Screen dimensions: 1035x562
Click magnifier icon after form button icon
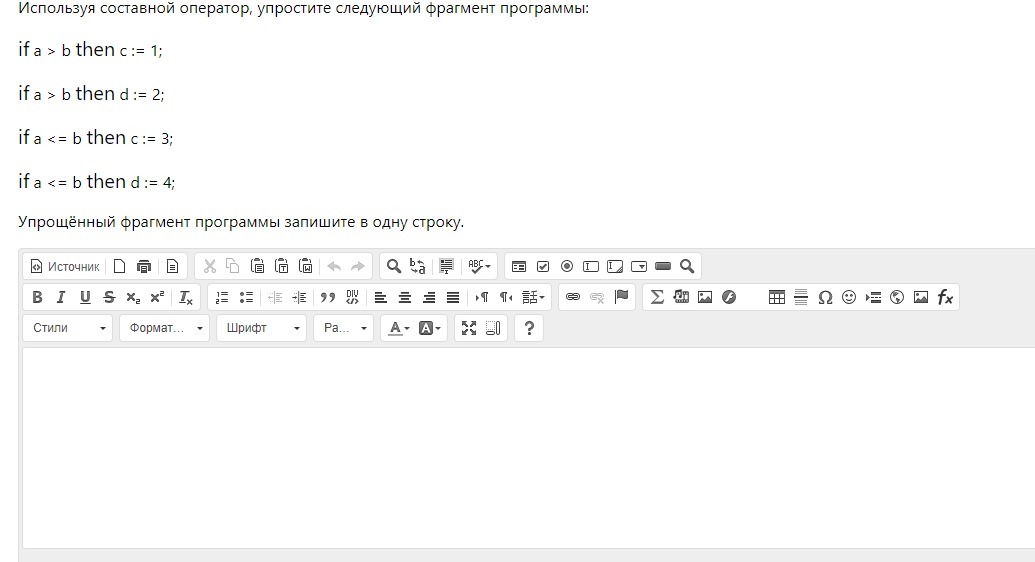point(687,266)
